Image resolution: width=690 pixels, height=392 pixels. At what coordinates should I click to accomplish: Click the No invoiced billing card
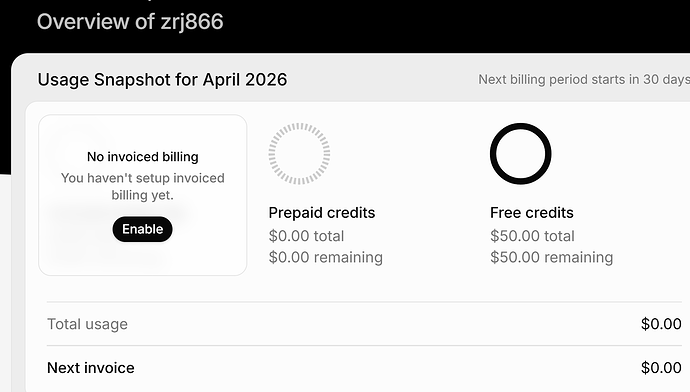point(143,195)
